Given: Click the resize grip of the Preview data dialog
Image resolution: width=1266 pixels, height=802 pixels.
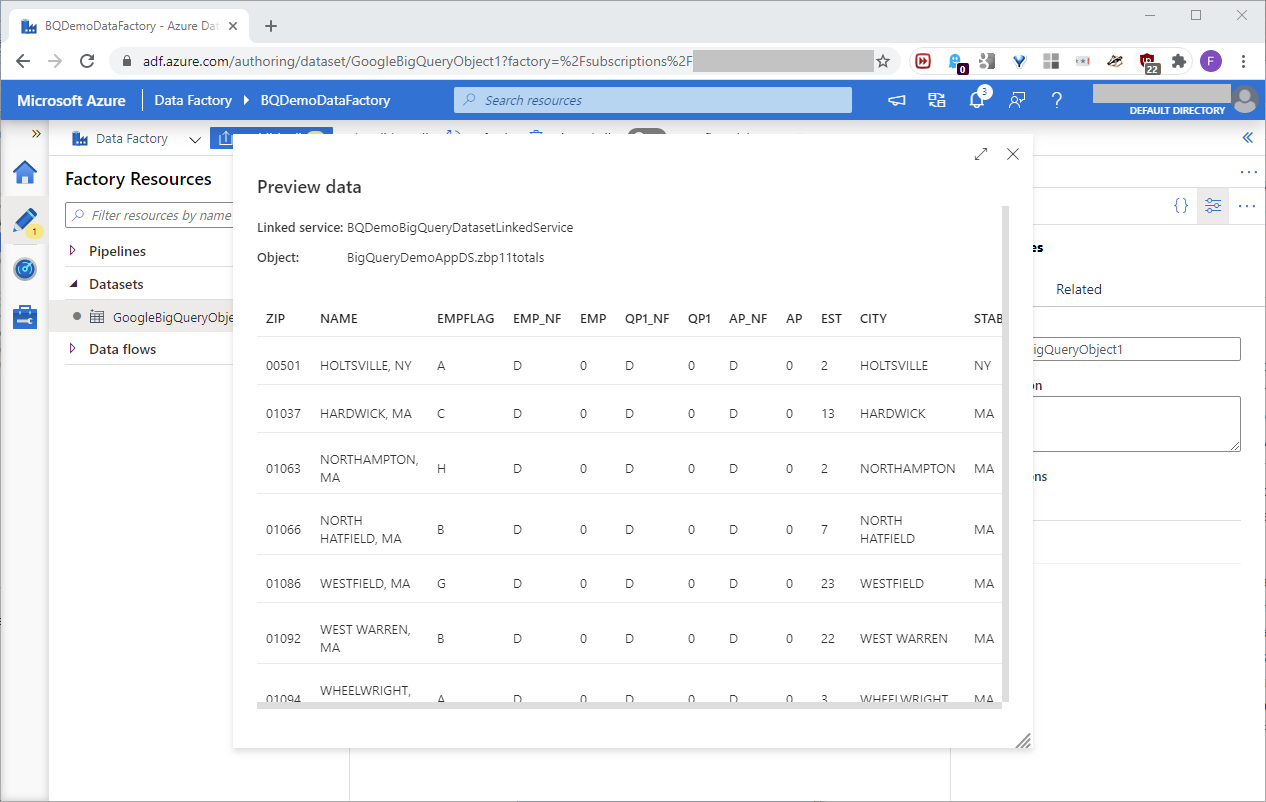Looking at the screenshot, I should [x=1022, y=740].
